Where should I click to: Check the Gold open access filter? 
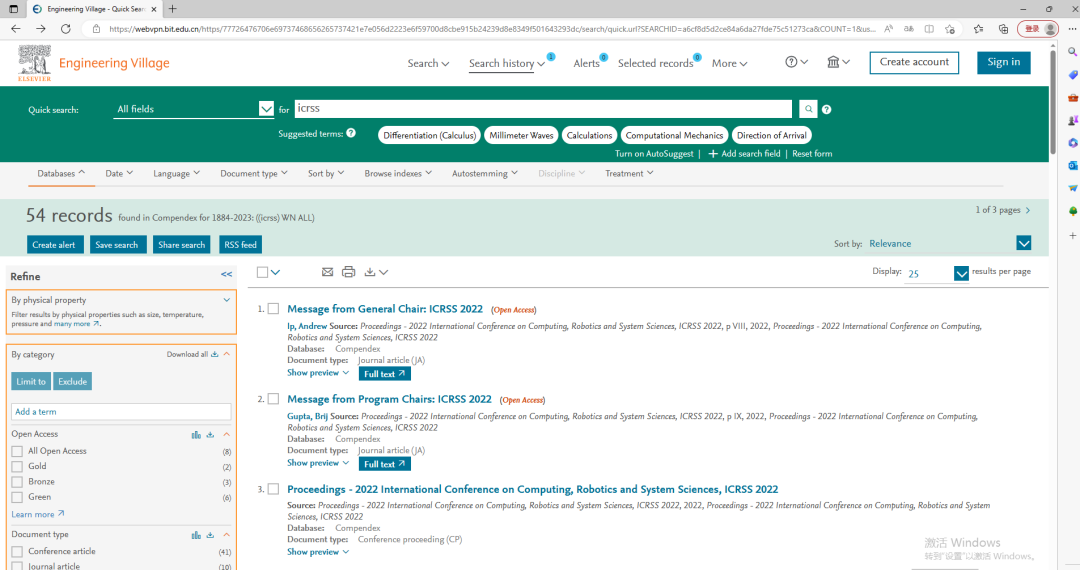click(17, 467)
